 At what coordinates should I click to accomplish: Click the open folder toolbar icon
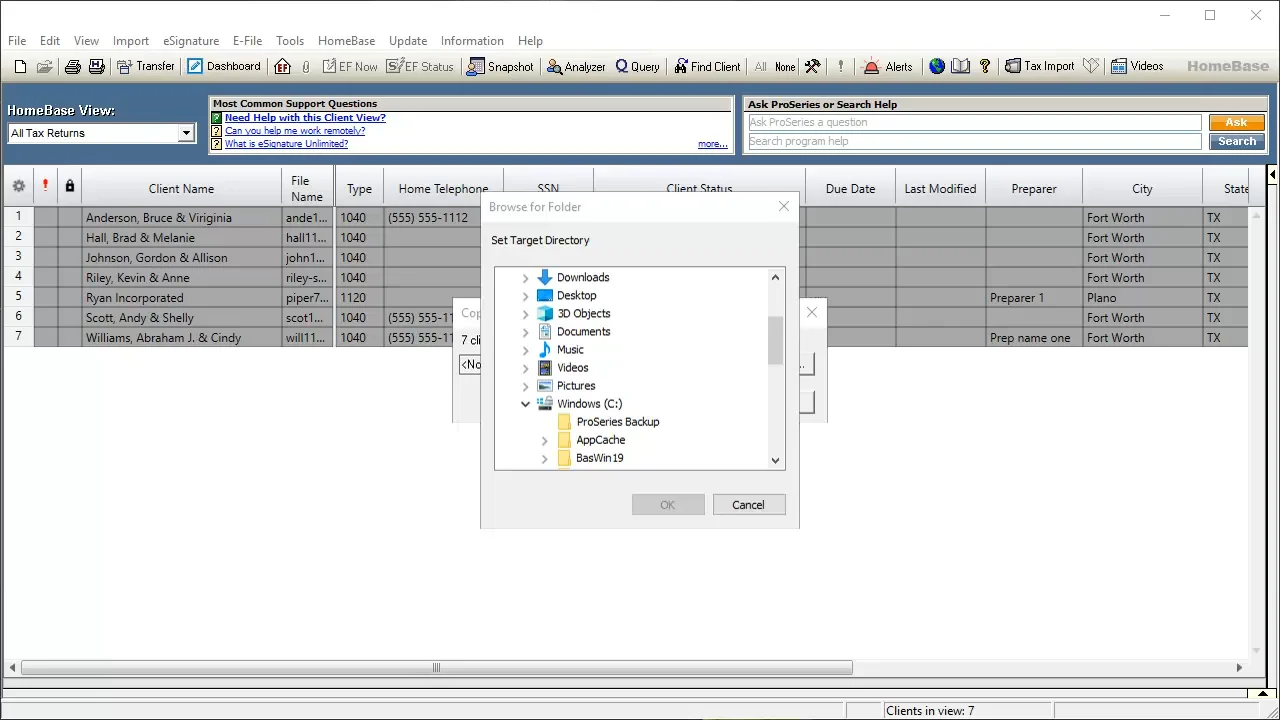click(x=44, y=67)
